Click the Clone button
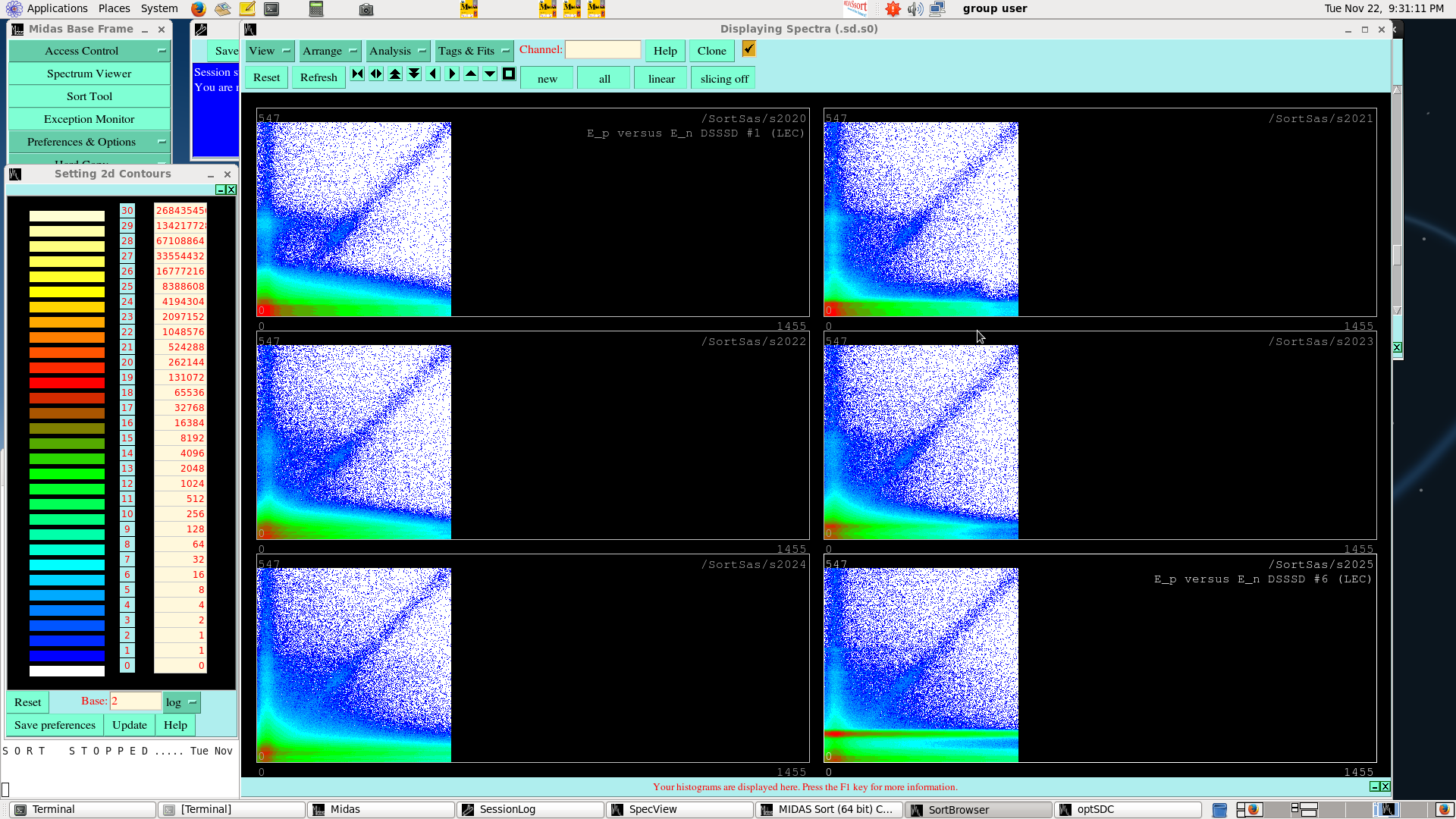The width and height of the screenshot is (1456, 819). click(711, 51)
